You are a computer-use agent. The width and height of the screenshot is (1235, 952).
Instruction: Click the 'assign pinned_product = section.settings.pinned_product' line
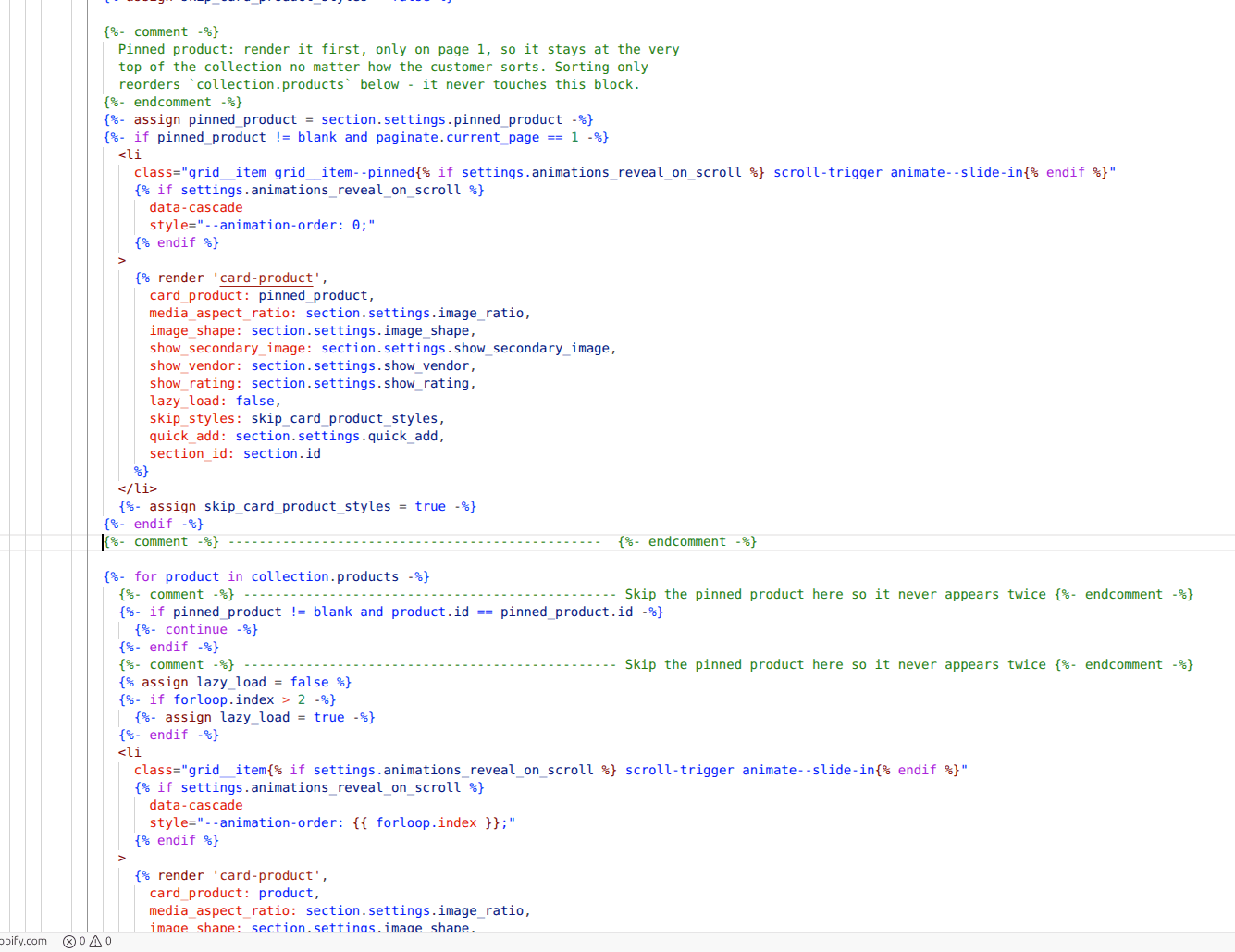[x=348, y=119]
